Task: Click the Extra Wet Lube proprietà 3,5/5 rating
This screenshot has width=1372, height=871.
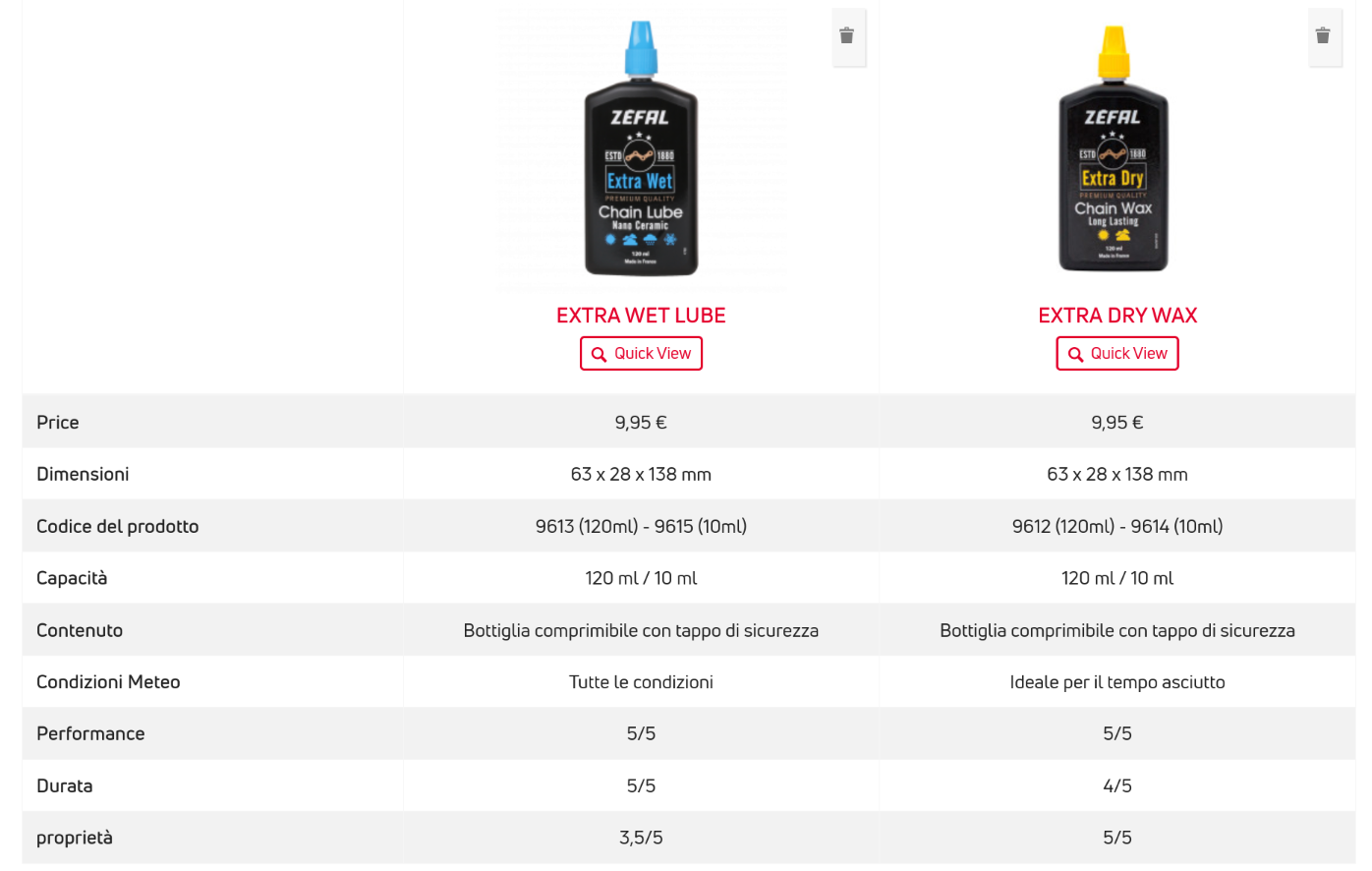Action: [x=641, y=839]
